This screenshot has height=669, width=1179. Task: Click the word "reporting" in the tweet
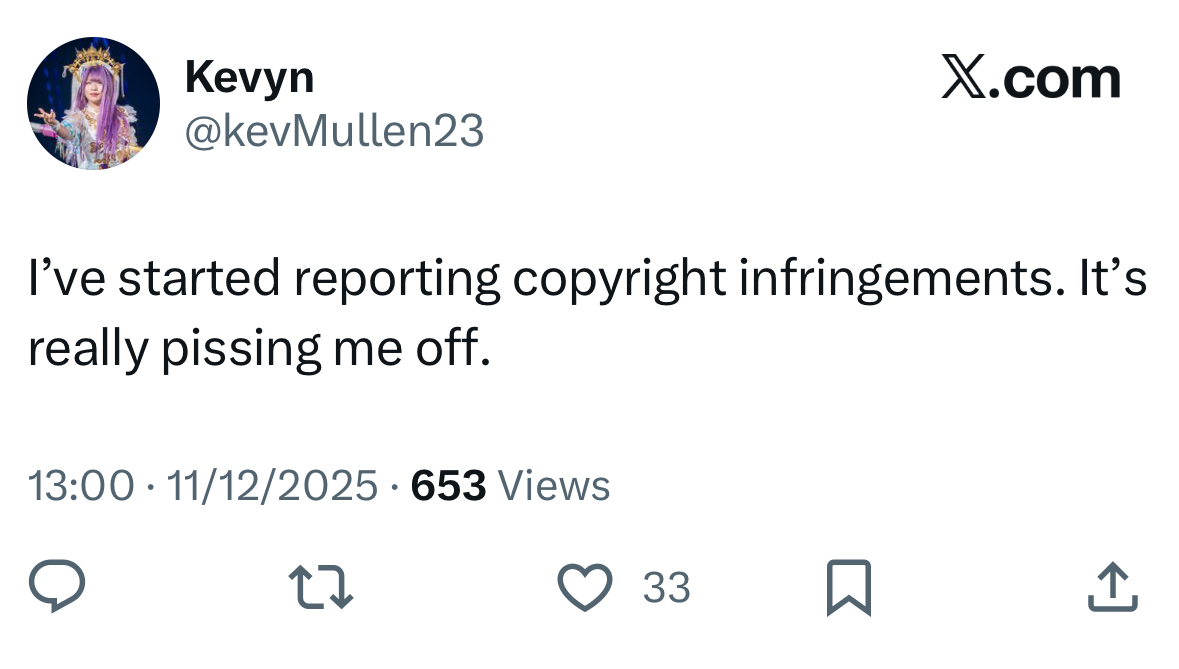pos(397,281)
